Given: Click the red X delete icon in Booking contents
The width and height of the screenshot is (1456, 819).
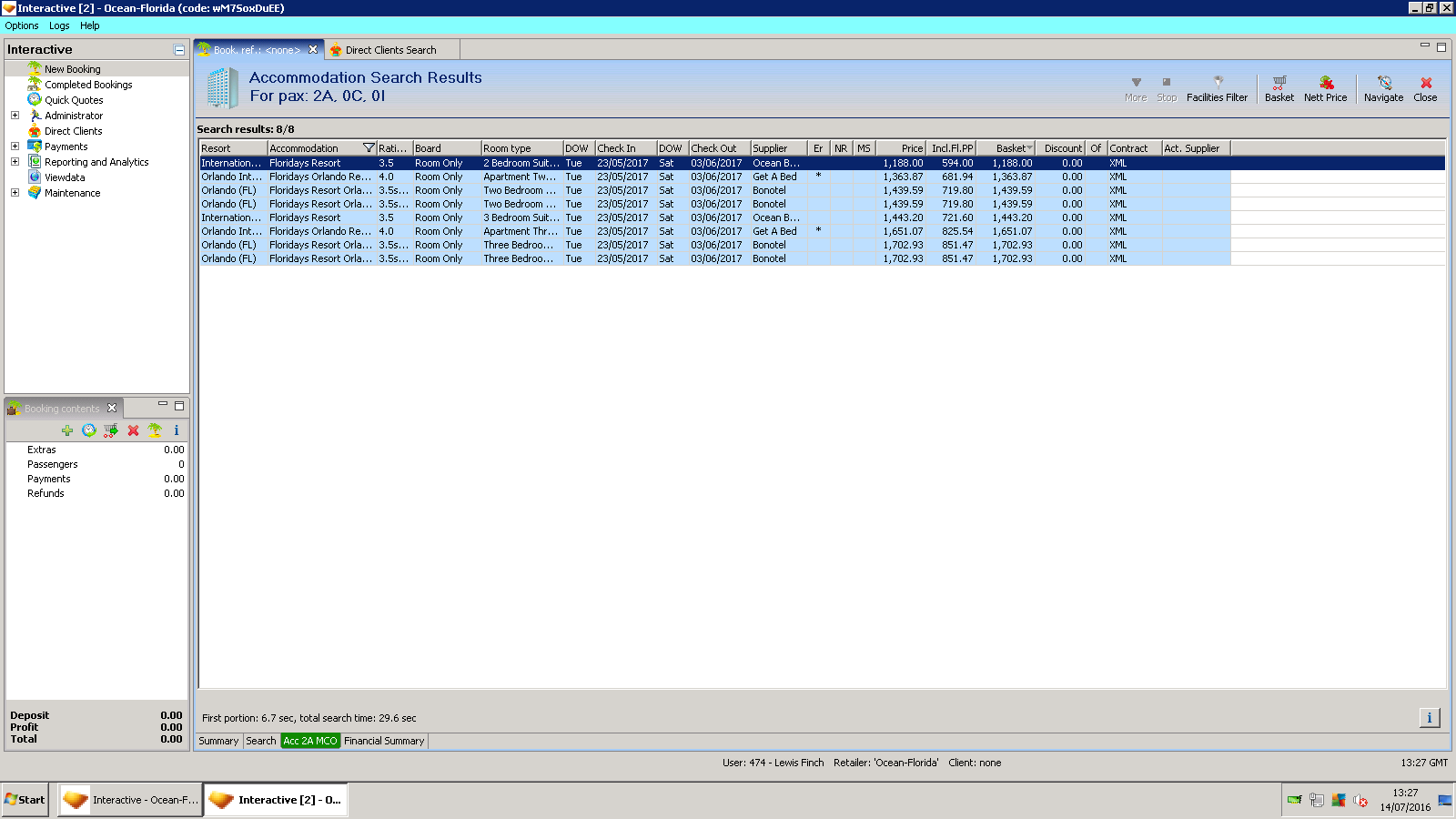Looking at the screenshot, I should 133,430.
